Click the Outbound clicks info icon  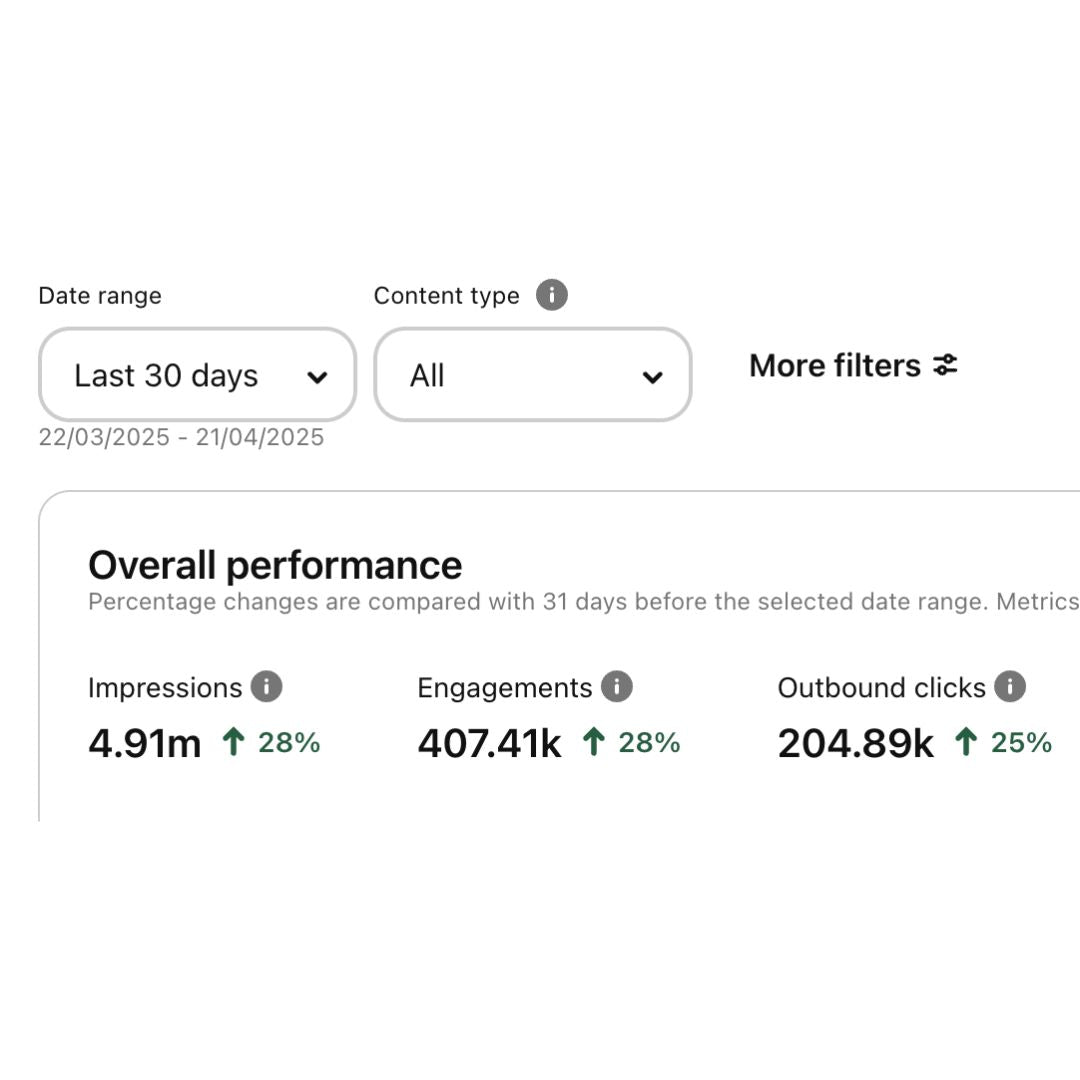pos(1010,686)
